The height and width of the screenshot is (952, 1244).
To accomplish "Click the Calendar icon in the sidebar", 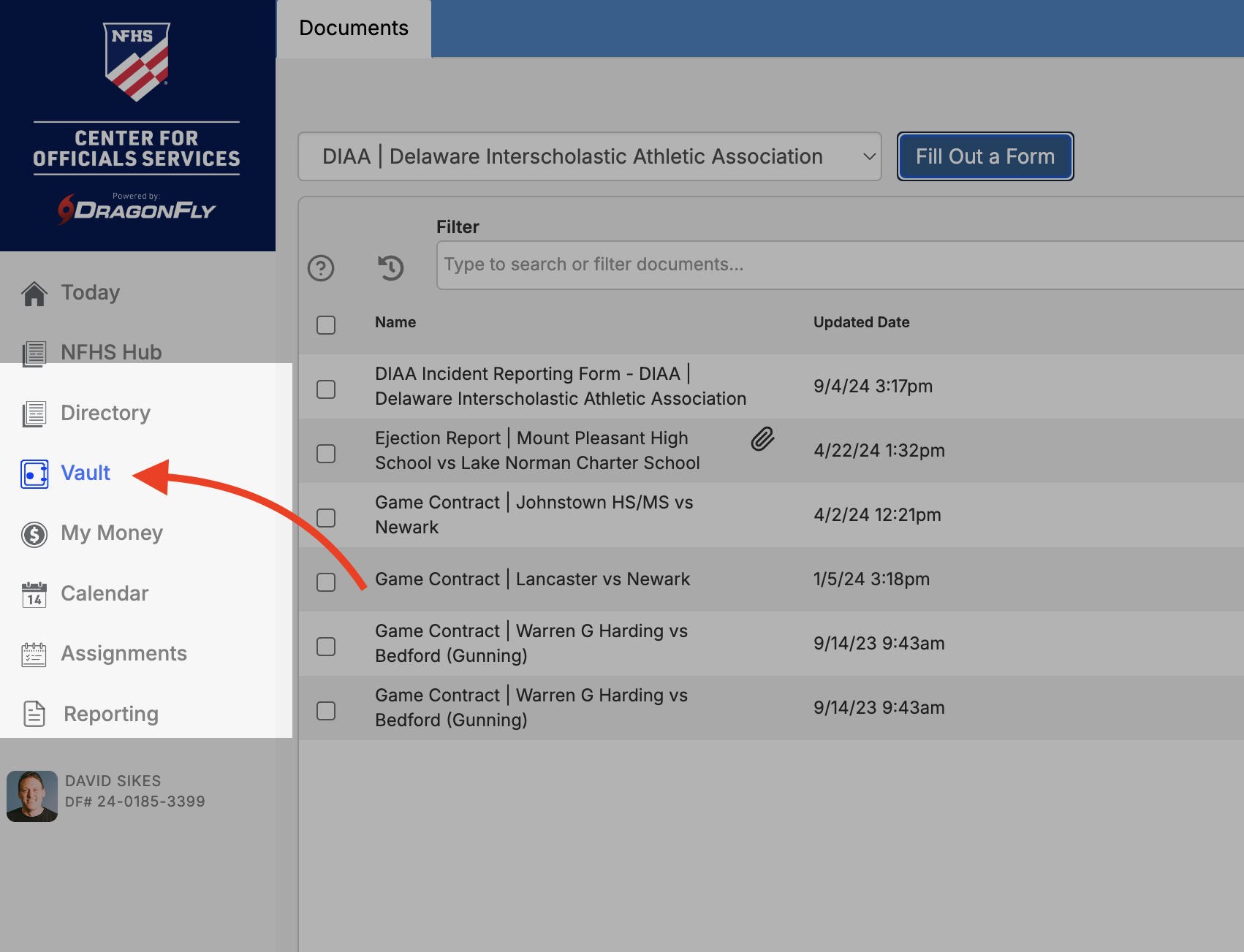I will click(34, 595).
